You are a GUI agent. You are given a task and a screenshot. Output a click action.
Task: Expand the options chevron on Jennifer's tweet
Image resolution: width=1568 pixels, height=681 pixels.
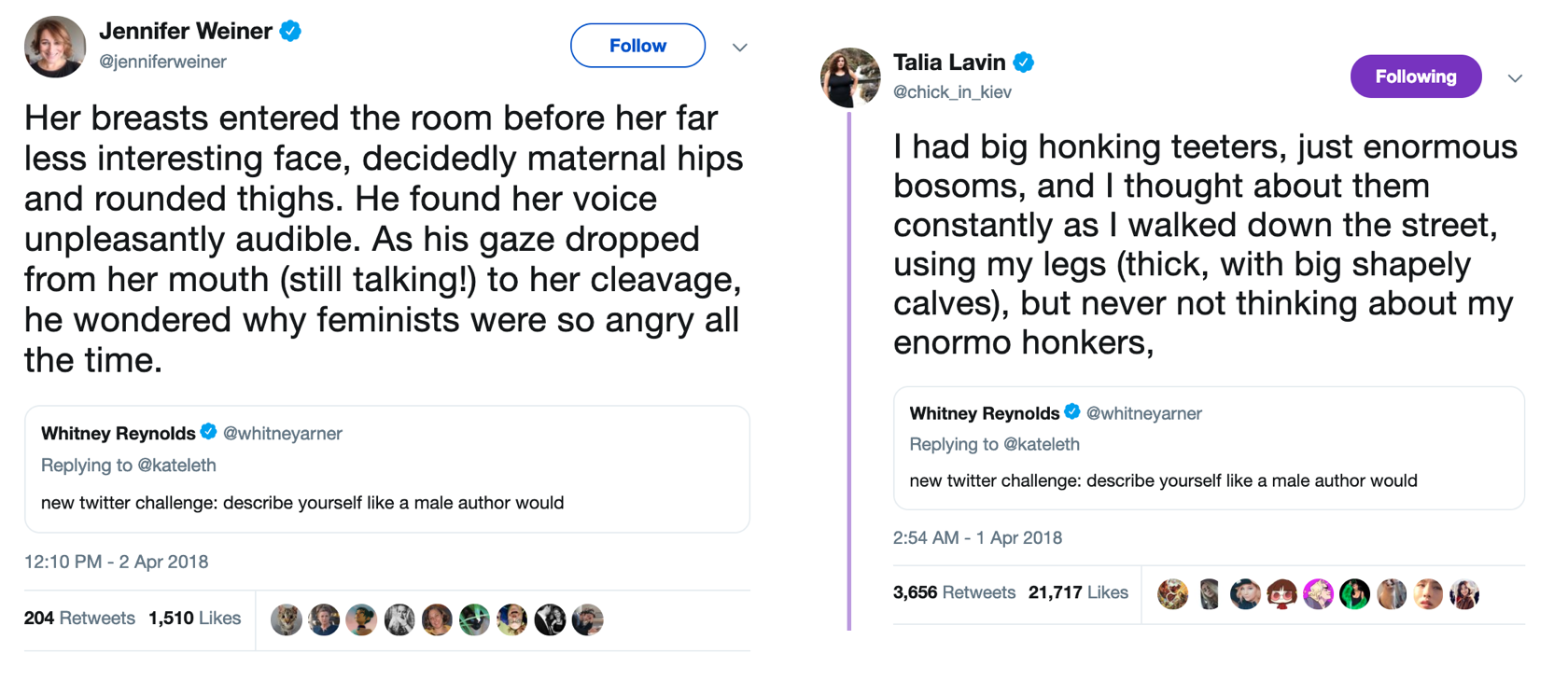739,47
